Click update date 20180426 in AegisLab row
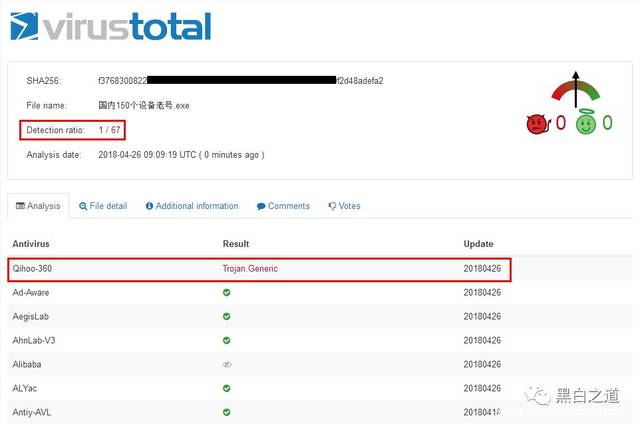Image resolution: width=640 pixels, height=424 pixels. 482,317
